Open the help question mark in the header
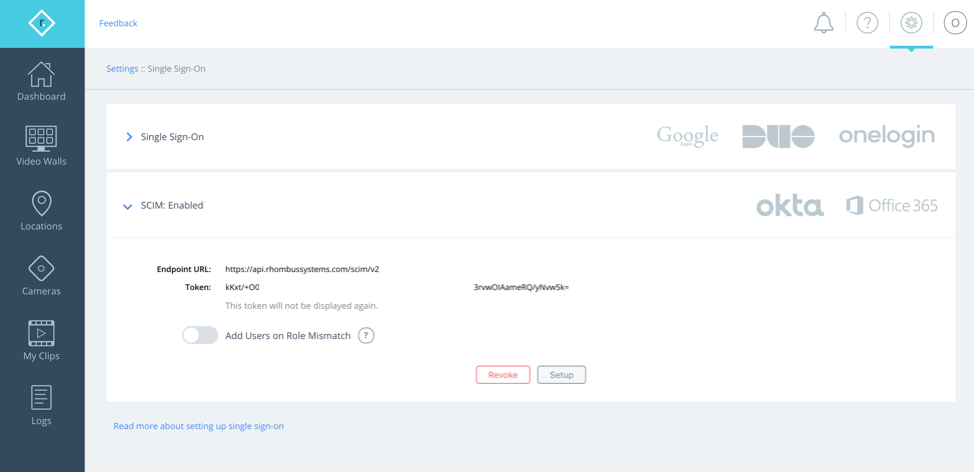Viewport: 974px width, 472px height. 867,24
